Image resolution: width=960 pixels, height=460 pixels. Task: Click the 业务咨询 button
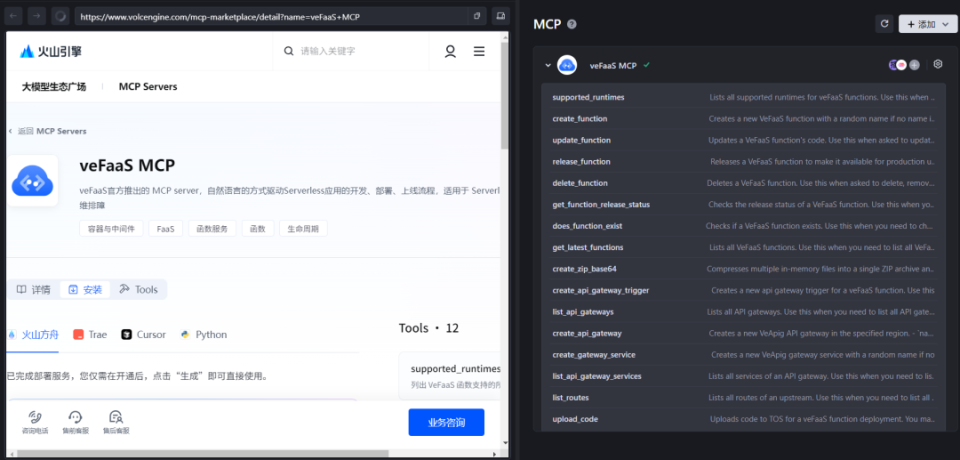tap(446, 422)
